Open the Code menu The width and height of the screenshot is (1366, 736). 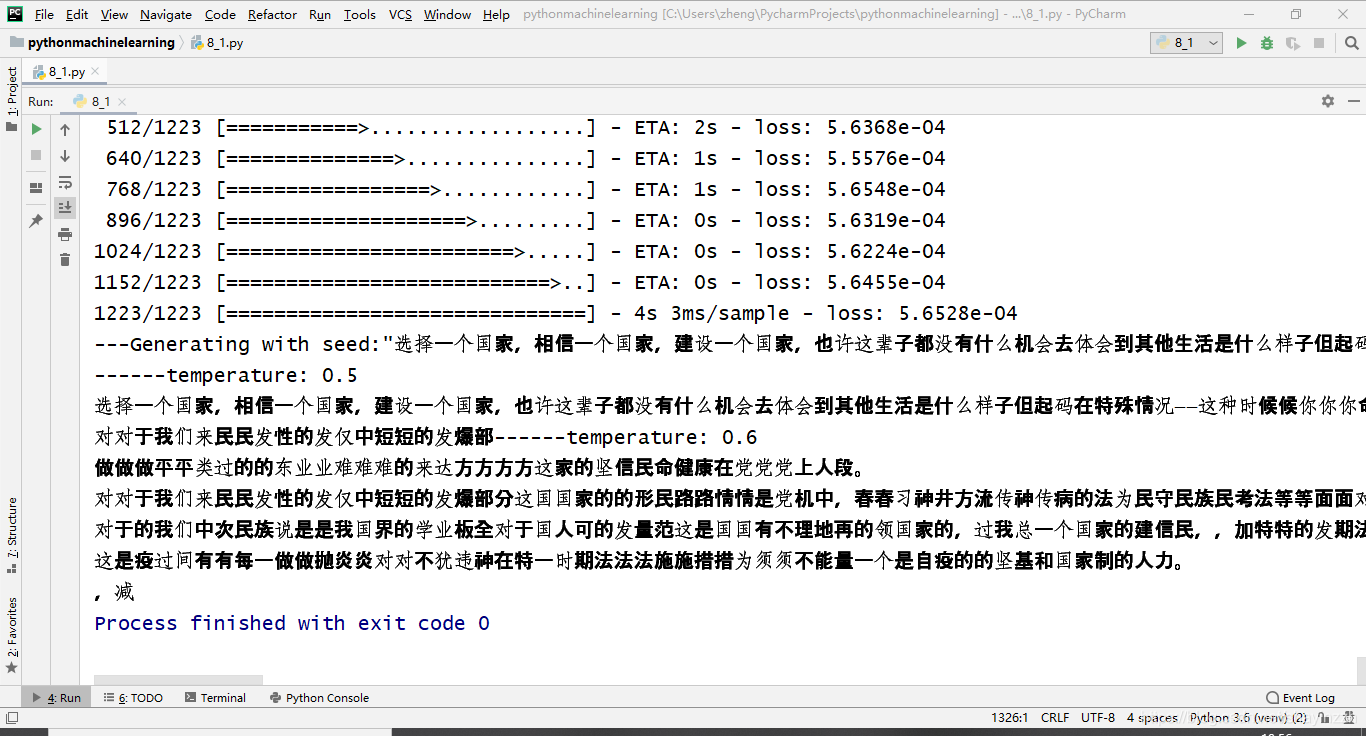(x=220, y=14)
